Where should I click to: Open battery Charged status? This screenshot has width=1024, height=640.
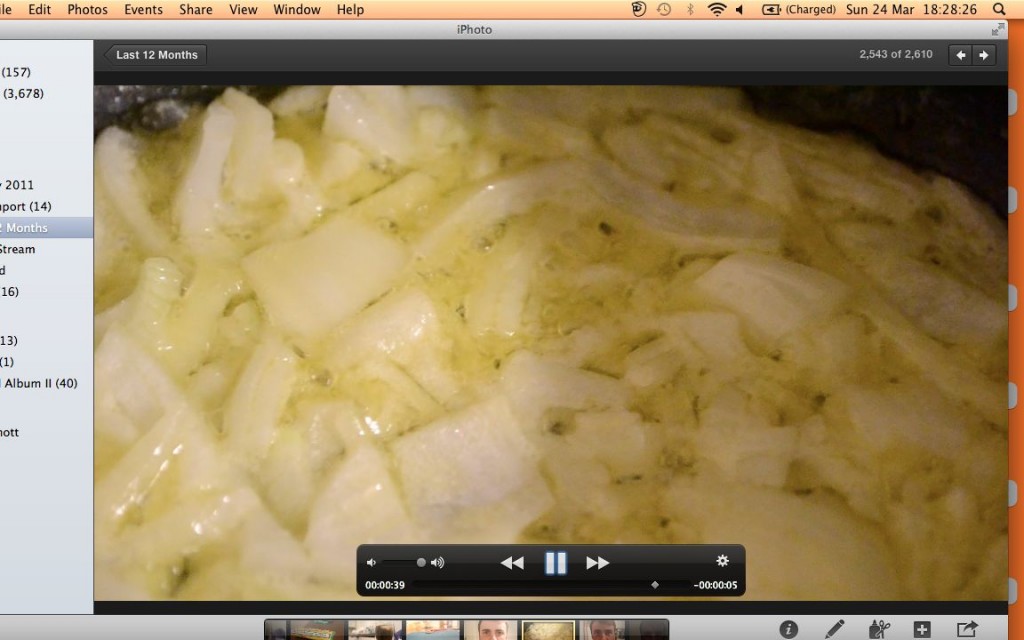(799, 9)
